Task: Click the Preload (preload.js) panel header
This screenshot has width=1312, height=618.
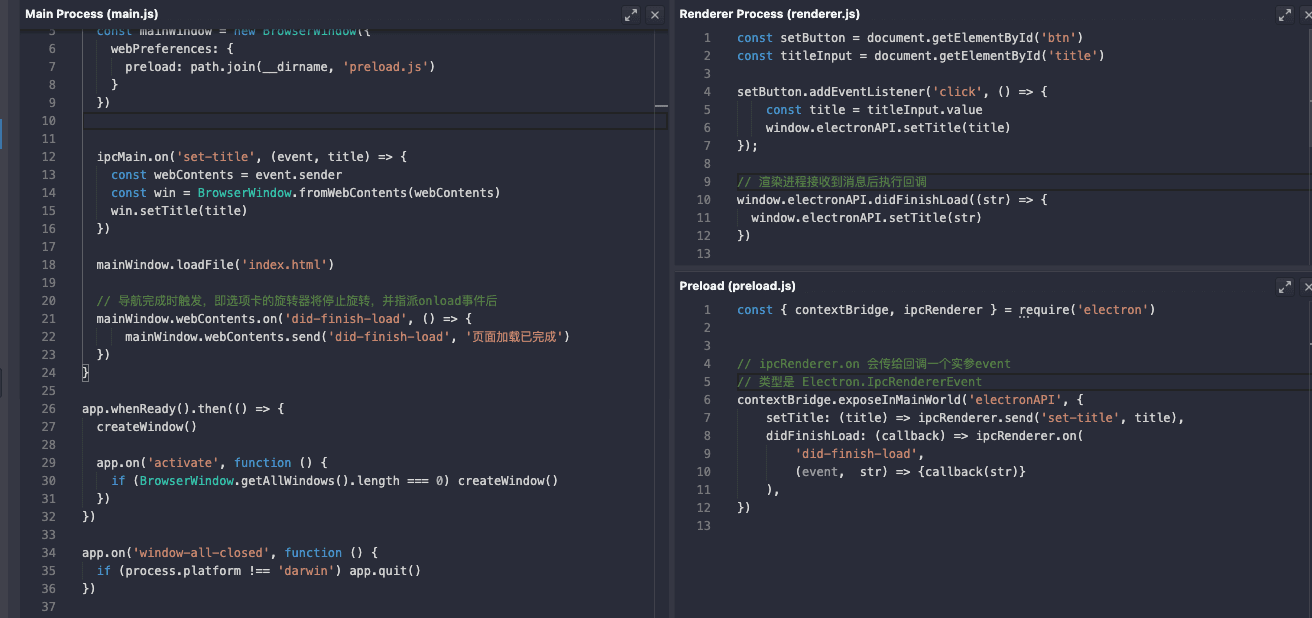Action: point(737,286)
